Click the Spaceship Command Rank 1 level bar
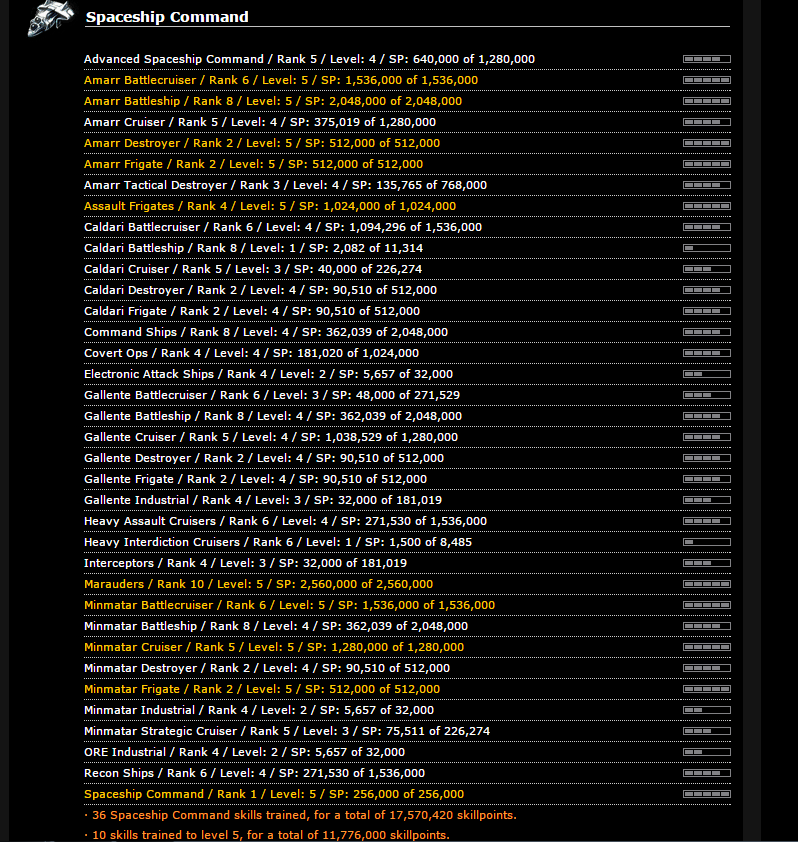 pyautogui.click(x=707, y=794)
